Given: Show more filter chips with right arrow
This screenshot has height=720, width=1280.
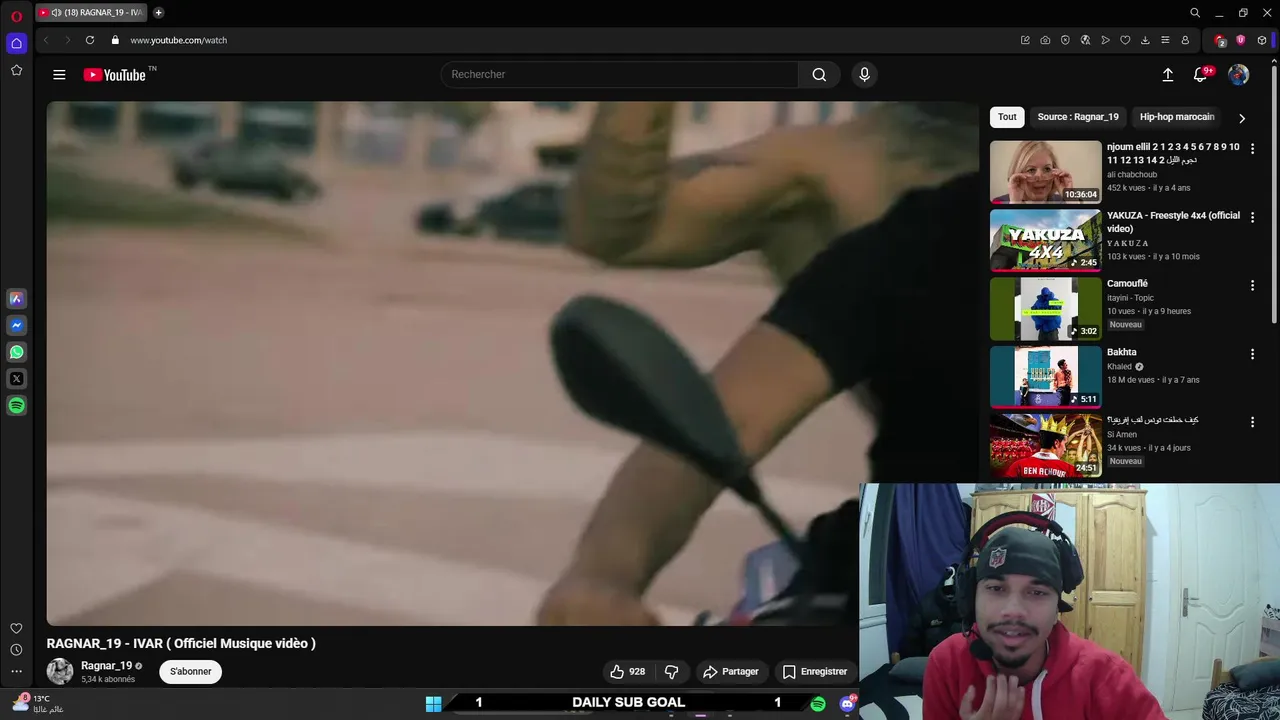Looking at the screenshot, I should [1242, 118].
